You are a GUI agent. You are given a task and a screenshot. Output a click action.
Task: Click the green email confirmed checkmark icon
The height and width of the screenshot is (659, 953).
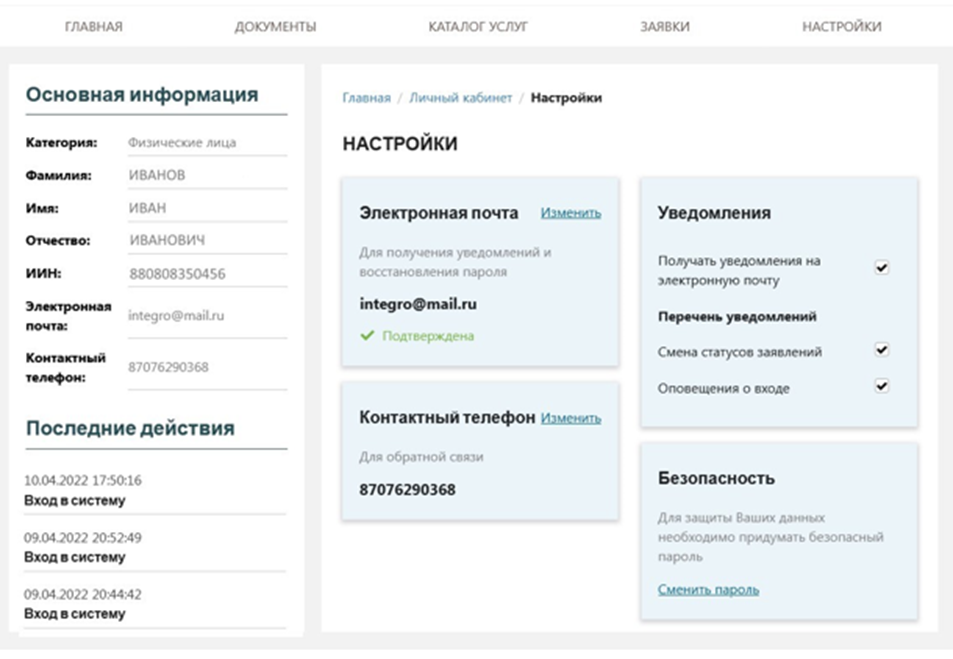[x=367, y=337]
